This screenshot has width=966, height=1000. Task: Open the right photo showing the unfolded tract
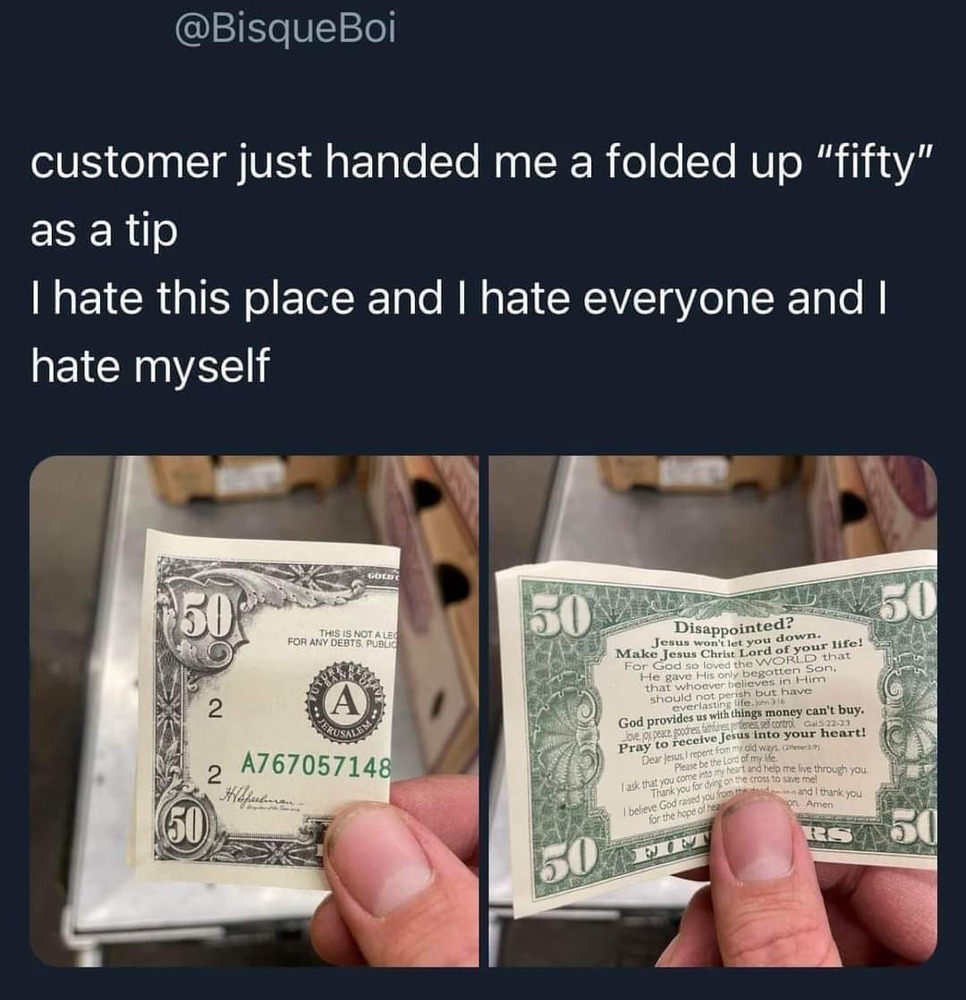point(713,710)
